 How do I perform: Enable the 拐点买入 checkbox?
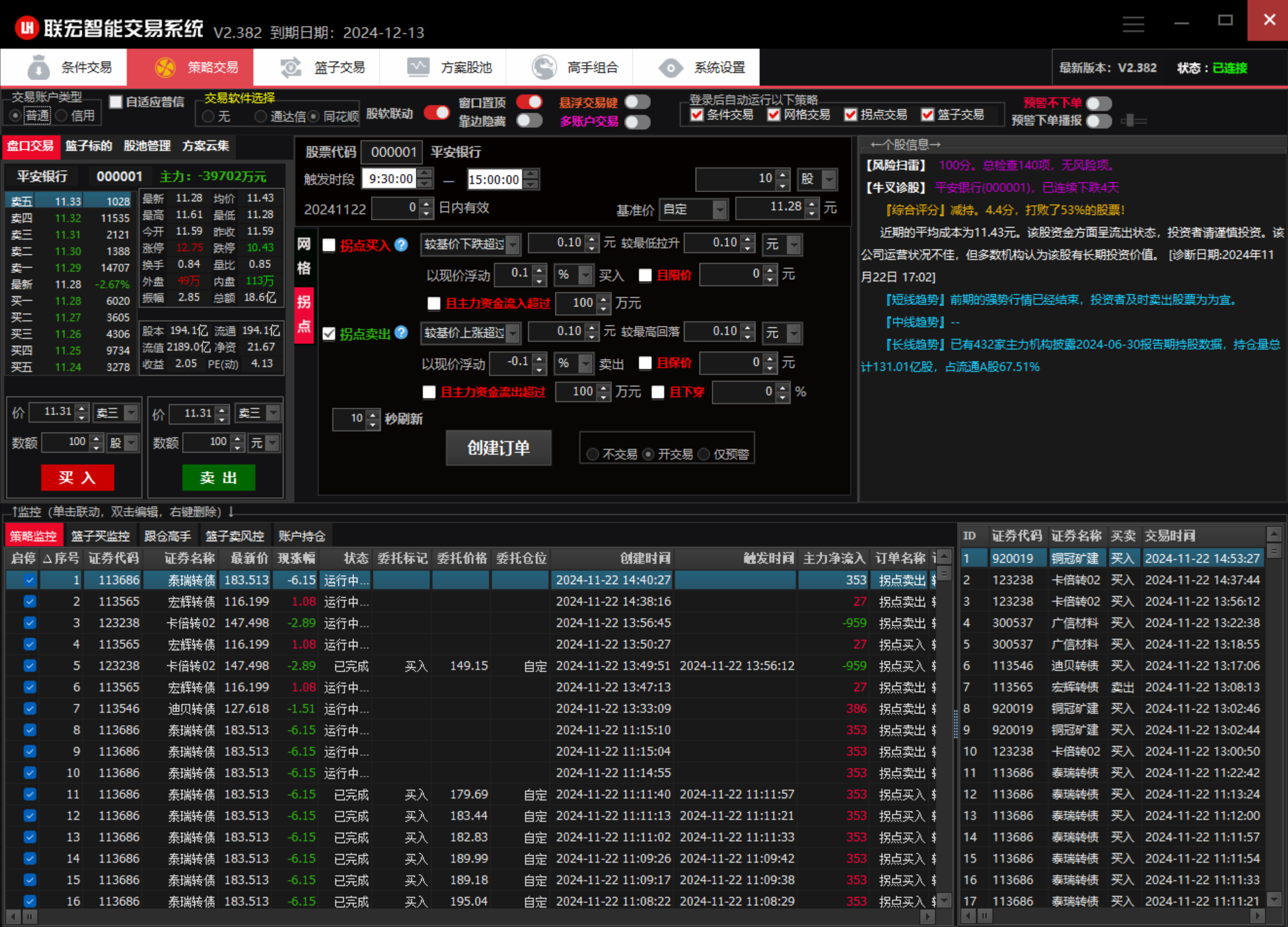(329, 245)
